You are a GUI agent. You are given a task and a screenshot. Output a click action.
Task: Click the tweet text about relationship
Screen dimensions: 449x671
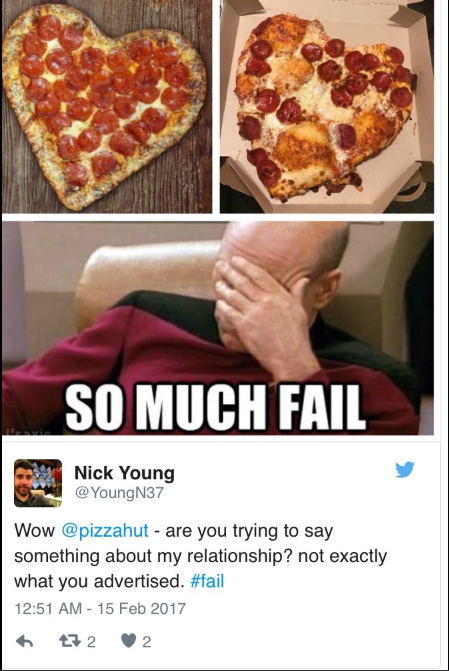(200, 556)
